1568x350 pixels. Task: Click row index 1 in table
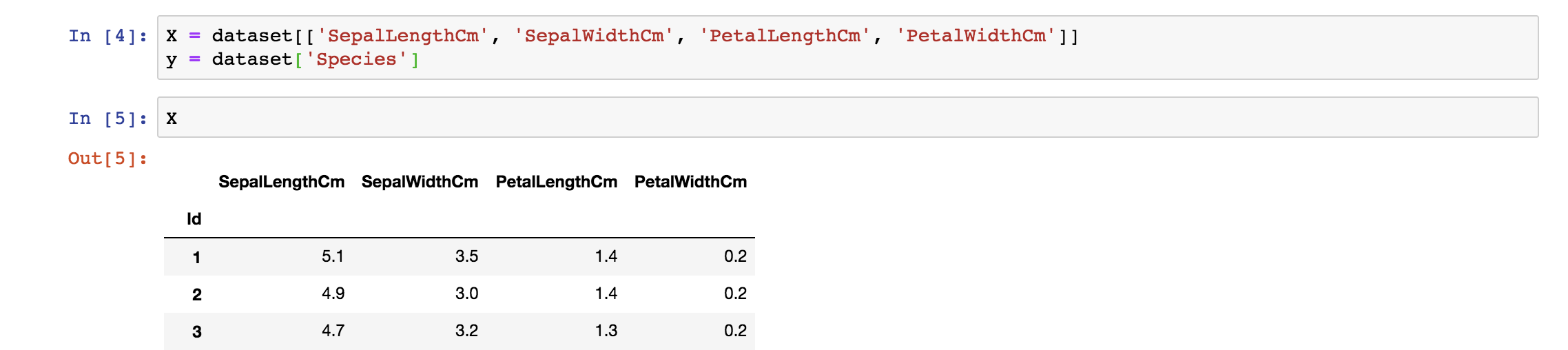tap(196, 258)
